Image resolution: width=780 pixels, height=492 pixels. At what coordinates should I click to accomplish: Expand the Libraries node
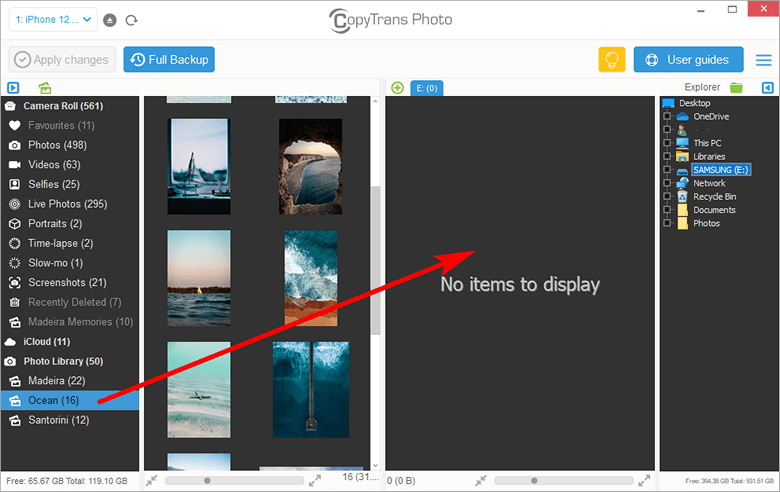(x=667, y=156)
